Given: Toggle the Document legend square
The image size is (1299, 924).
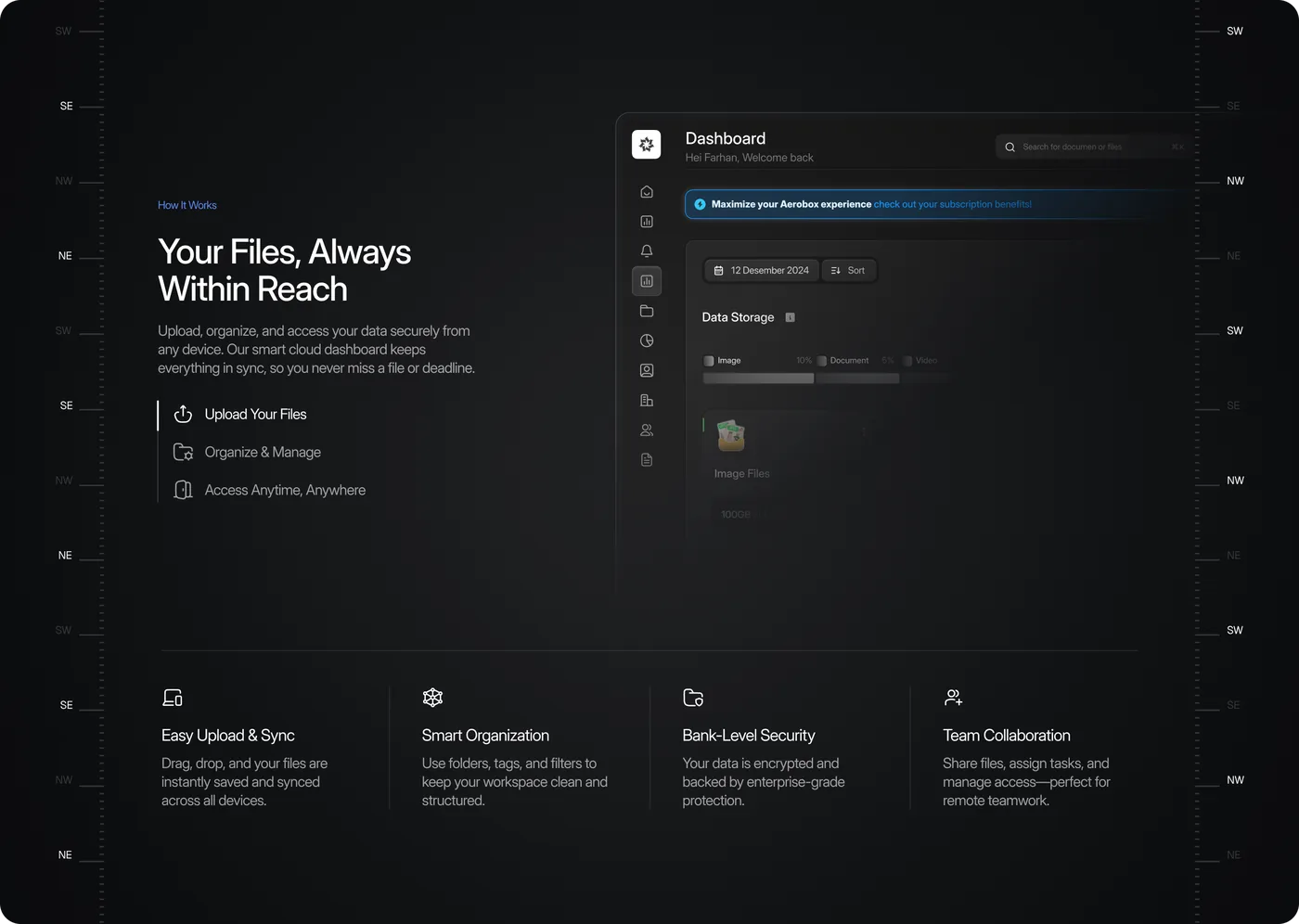Looking at the screenshot, I should 821,361.
